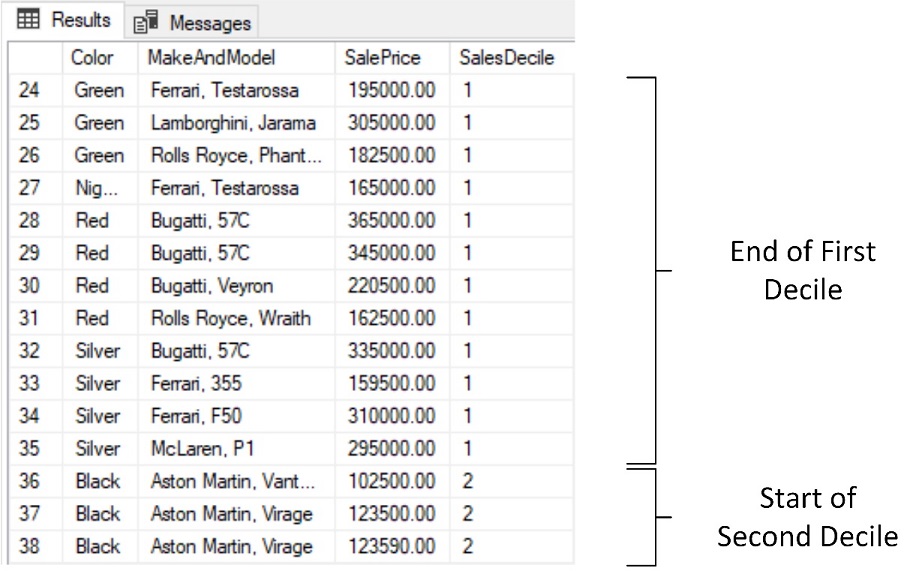
Task: Select row 36 row header
Action: click(x=30, y=481)
